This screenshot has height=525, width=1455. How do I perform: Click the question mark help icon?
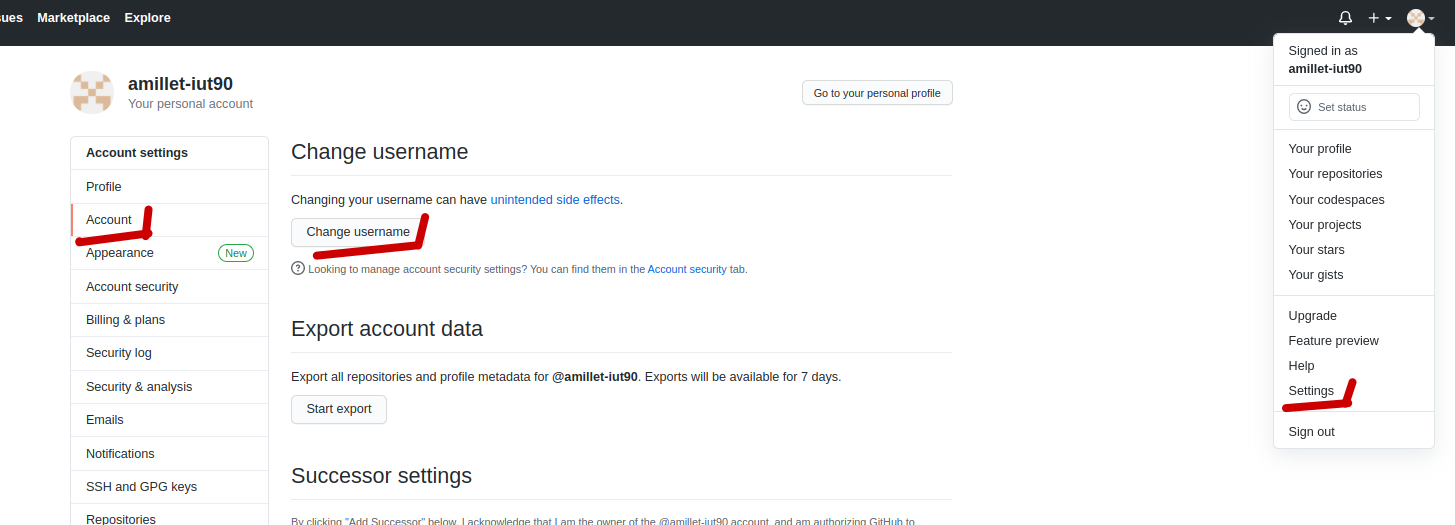click(x=297, y=268)
